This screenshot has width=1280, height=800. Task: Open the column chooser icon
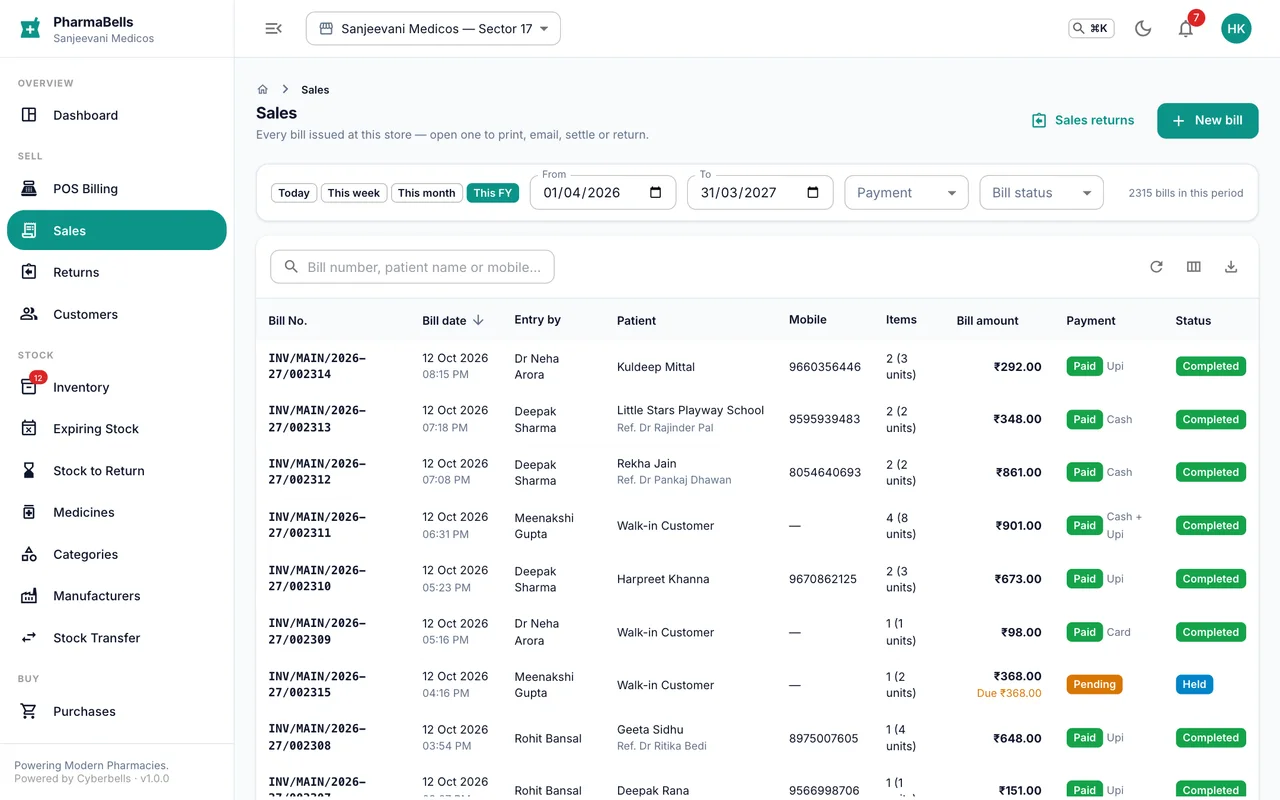click(1193, 267)
